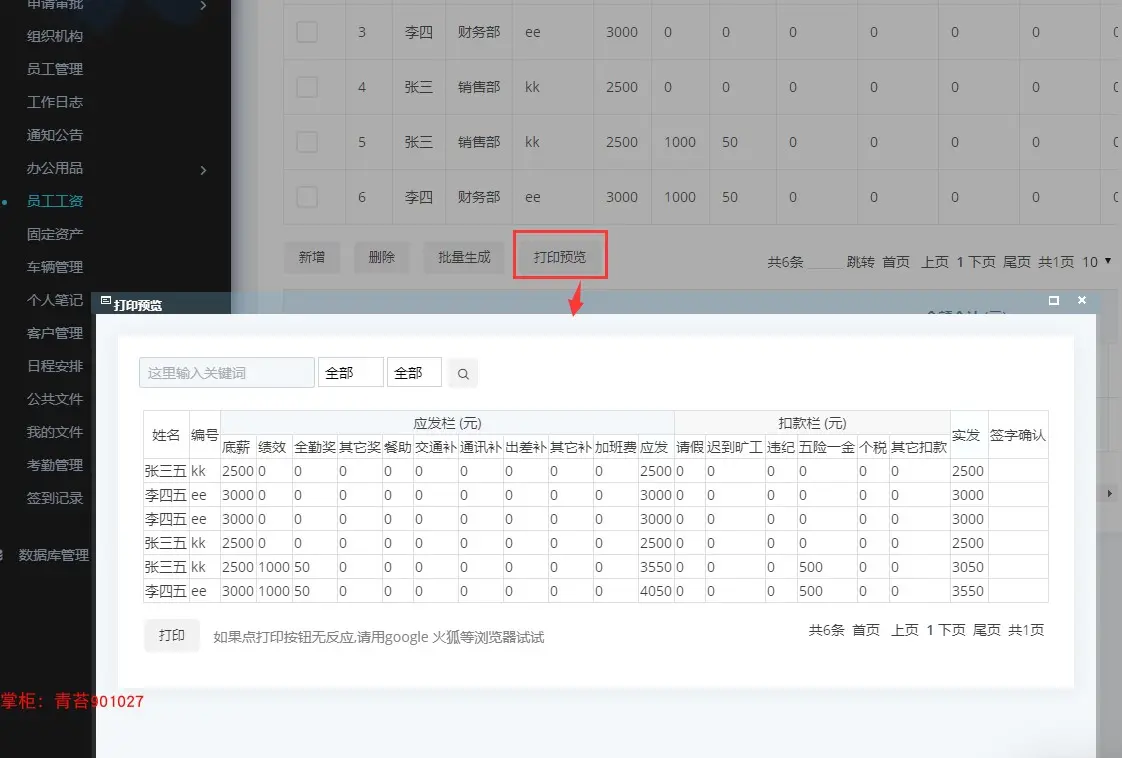The height and width of the screenshot is (758, 1122).
Task: Open 公共文件 sidebar item
Action: click(55, 399)
